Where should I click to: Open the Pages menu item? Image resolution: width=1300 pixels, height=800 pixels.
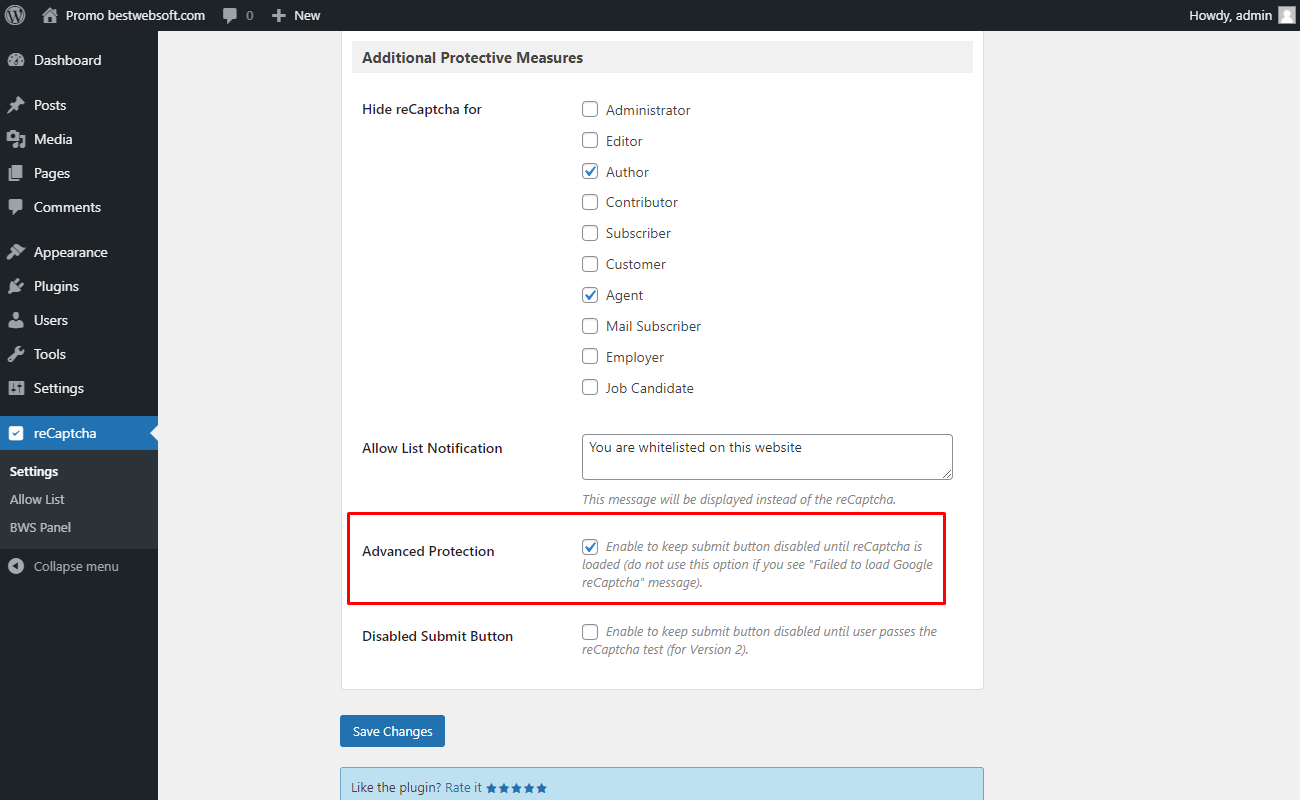point(79,173)
